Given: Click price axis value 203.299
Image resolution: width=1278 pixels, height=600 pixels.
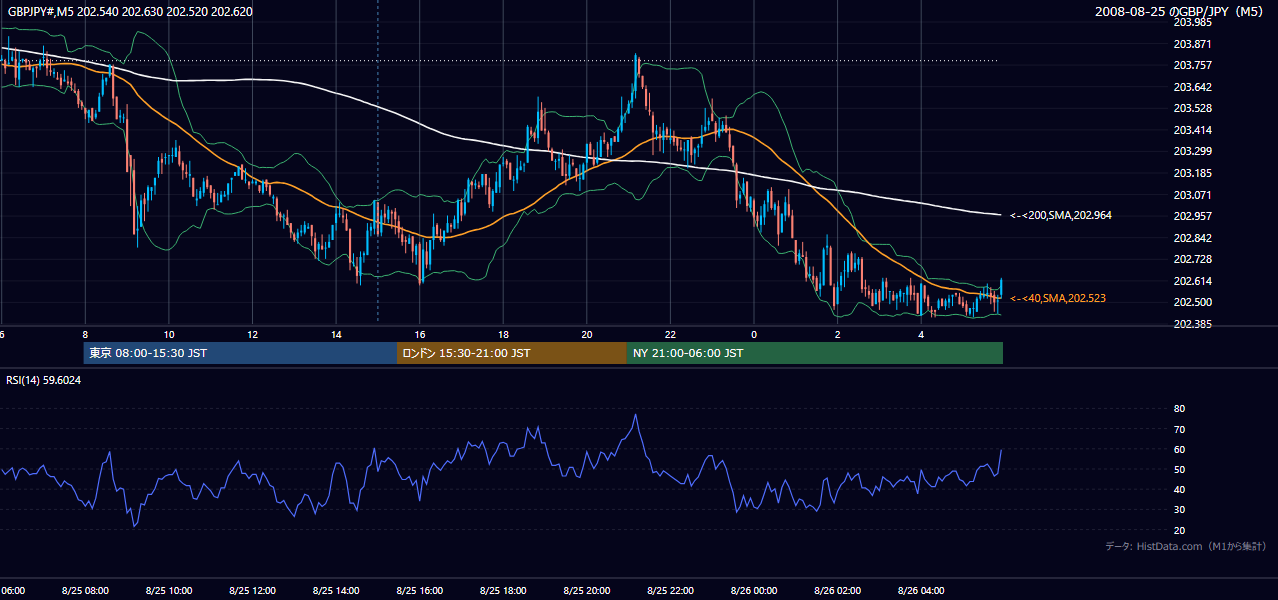Looking at the screenshot, I should 1192,152.
